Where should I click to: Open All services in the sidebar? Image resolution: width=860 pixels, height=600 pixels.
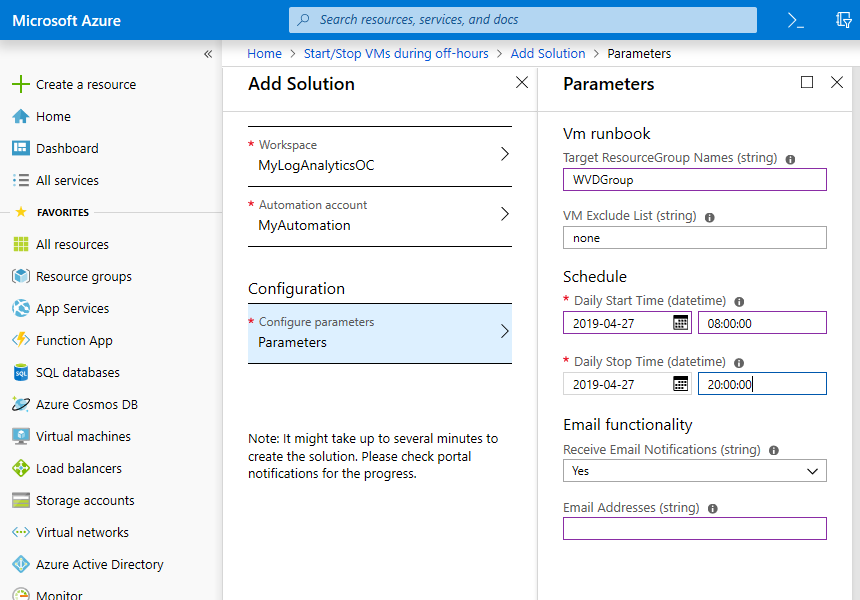pyautogui.click(x=67, y=180)
